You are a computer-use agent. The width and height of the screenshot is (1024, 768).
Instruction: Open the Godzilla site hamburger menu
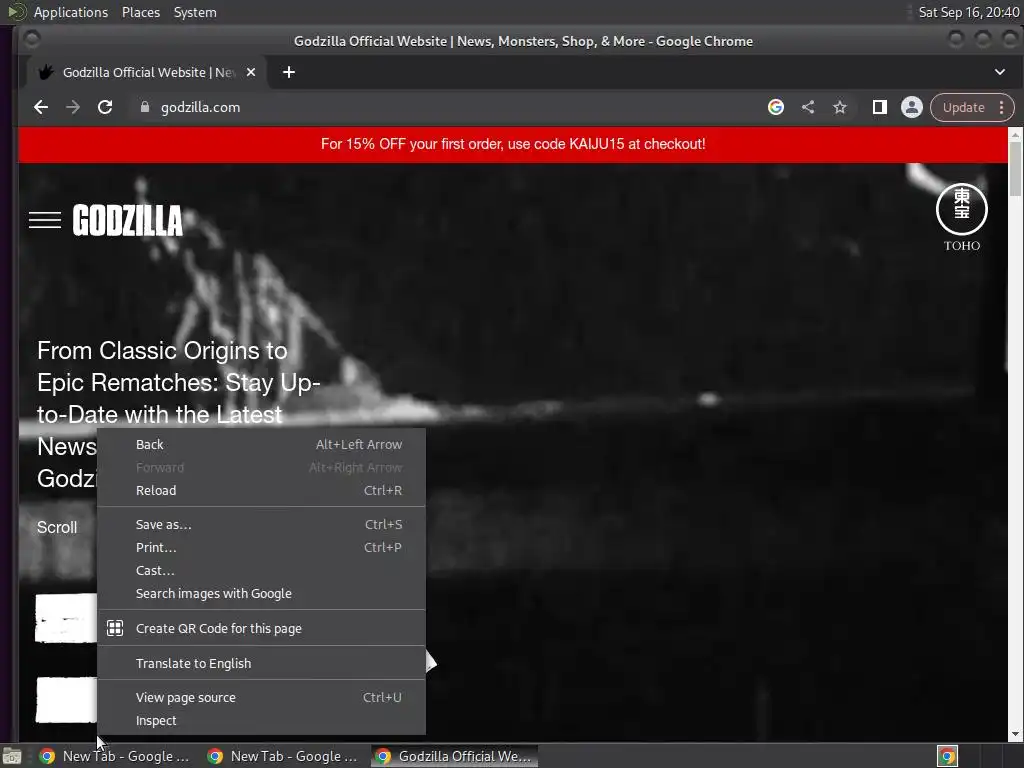45,220
